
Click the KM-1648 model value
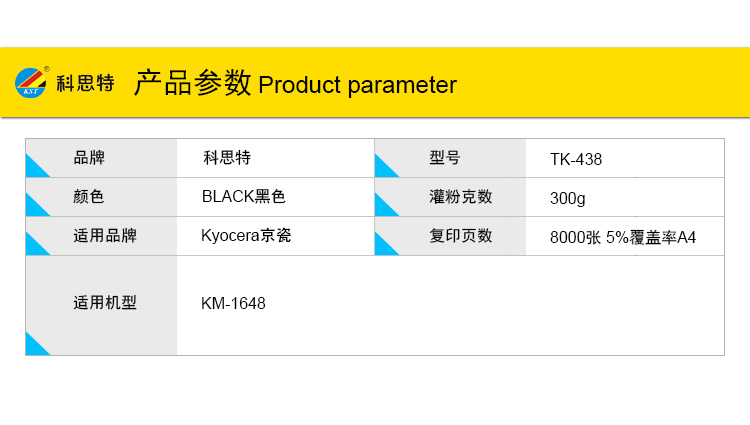pos(233,303)
